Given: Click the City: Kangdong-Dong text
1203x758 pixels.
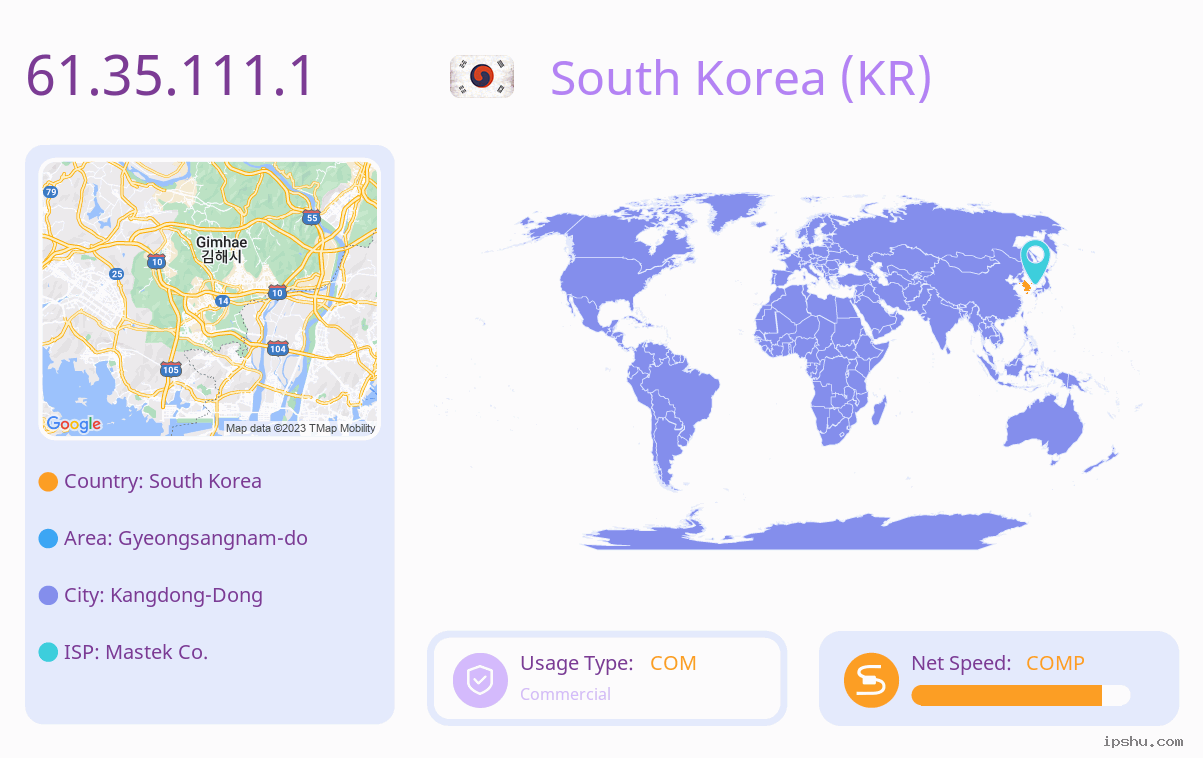Looking at the screenshot, I should [x=163, y=595].
